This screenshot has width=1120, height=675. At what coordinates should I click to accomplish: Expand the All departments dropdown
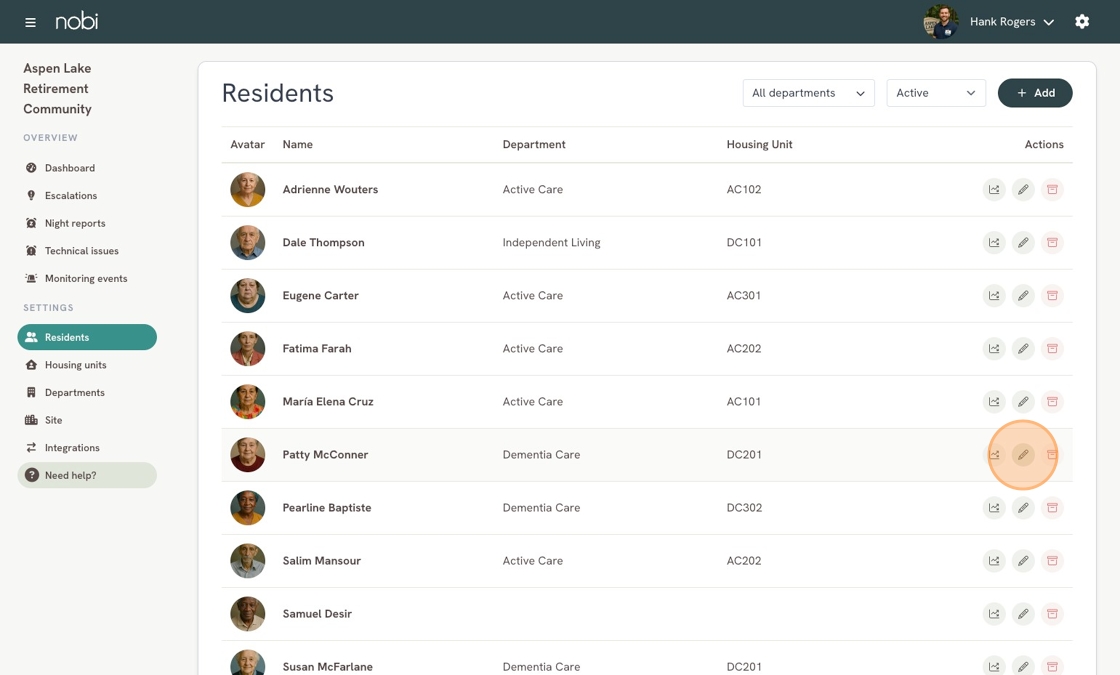(x=808, y=93)
